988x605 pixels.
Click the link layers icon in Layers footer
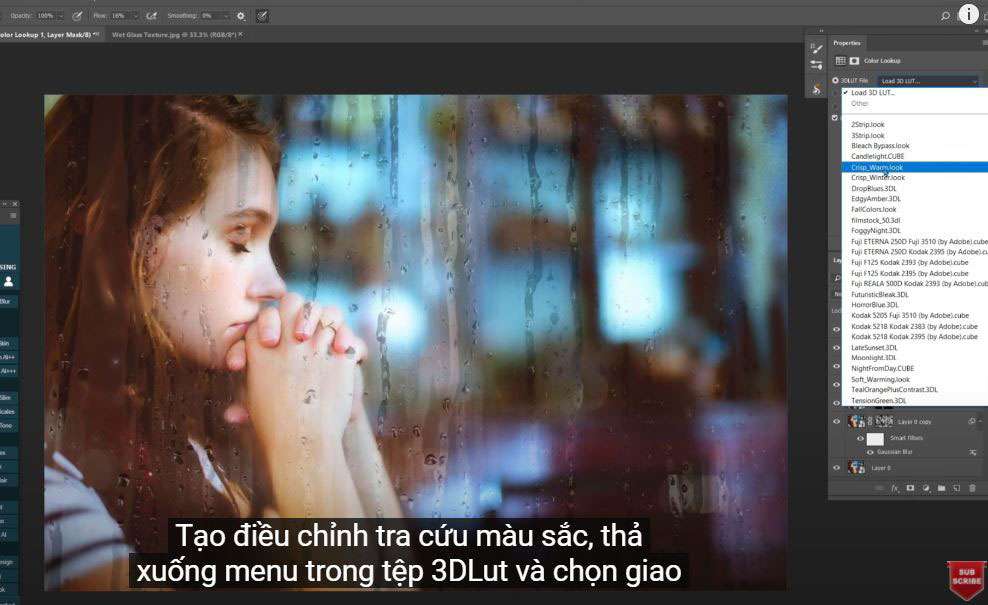click(x=880, y=488)
